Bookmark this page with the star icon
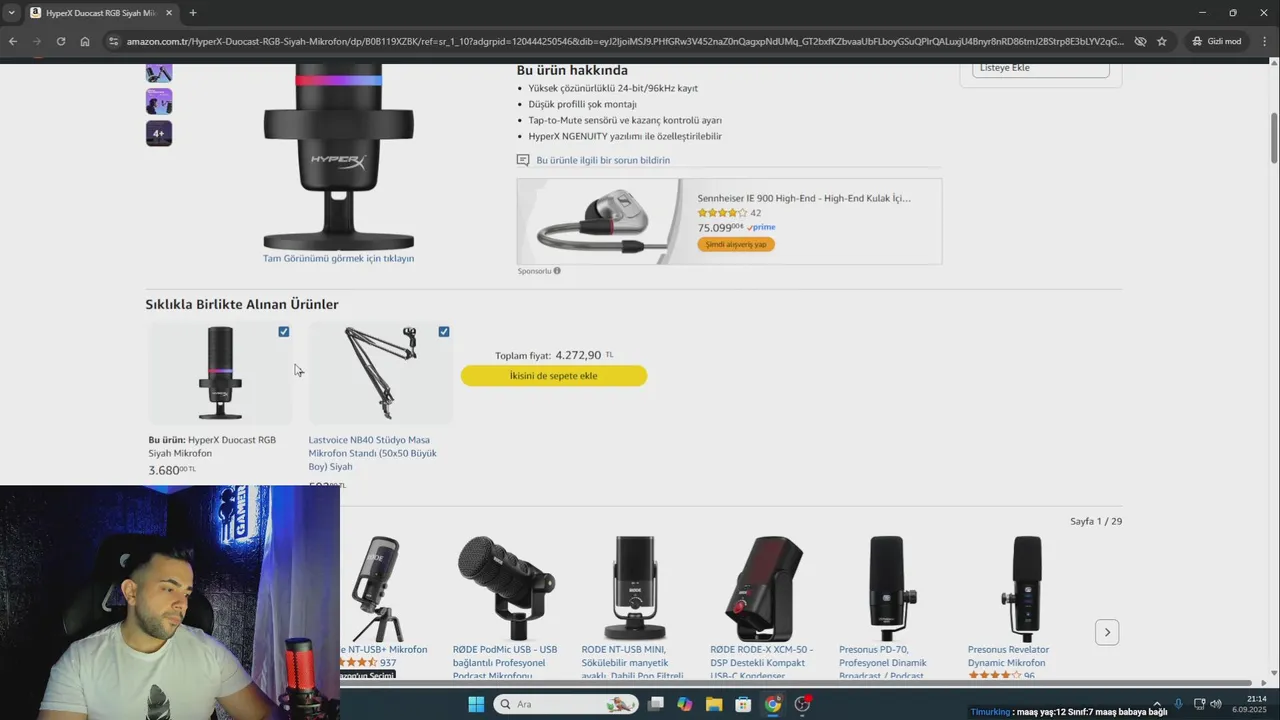This screenshot has height=720, width=1280. click(1162, 41)
